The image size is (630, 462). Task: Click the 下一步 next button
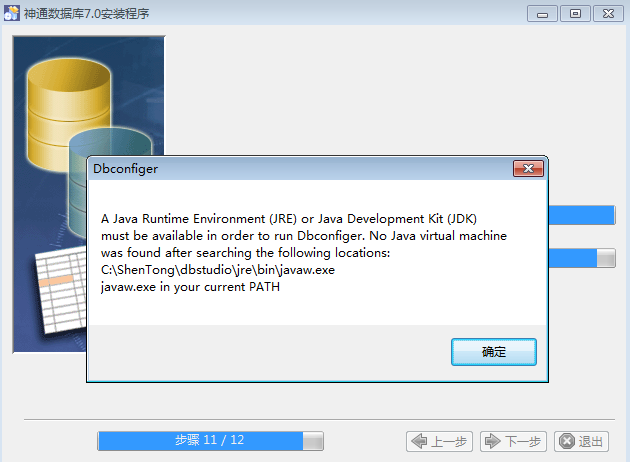(x=513, y=442)
